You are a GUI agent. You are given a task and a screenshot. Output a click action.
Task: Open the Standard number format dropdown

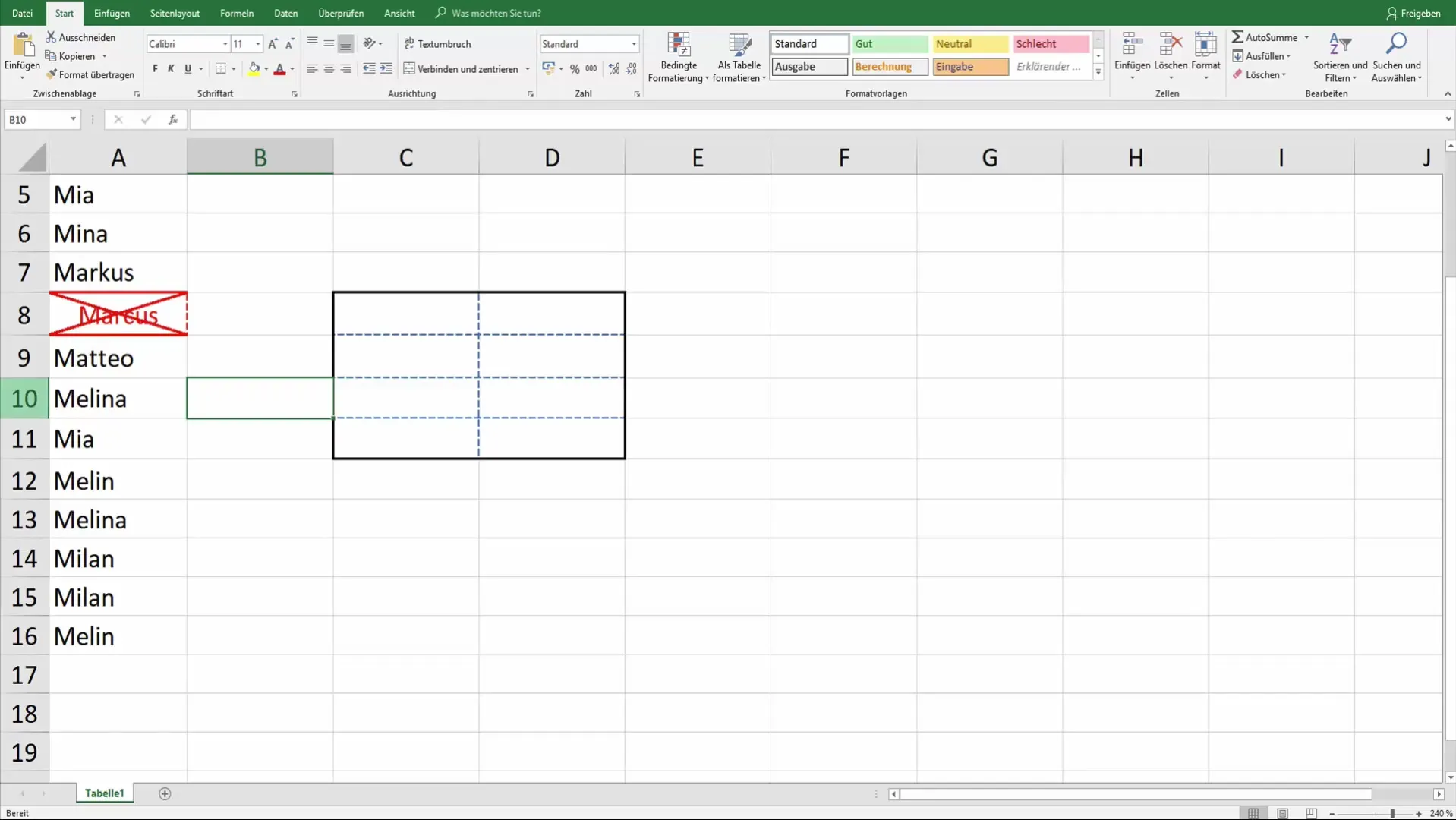(634, 44)
